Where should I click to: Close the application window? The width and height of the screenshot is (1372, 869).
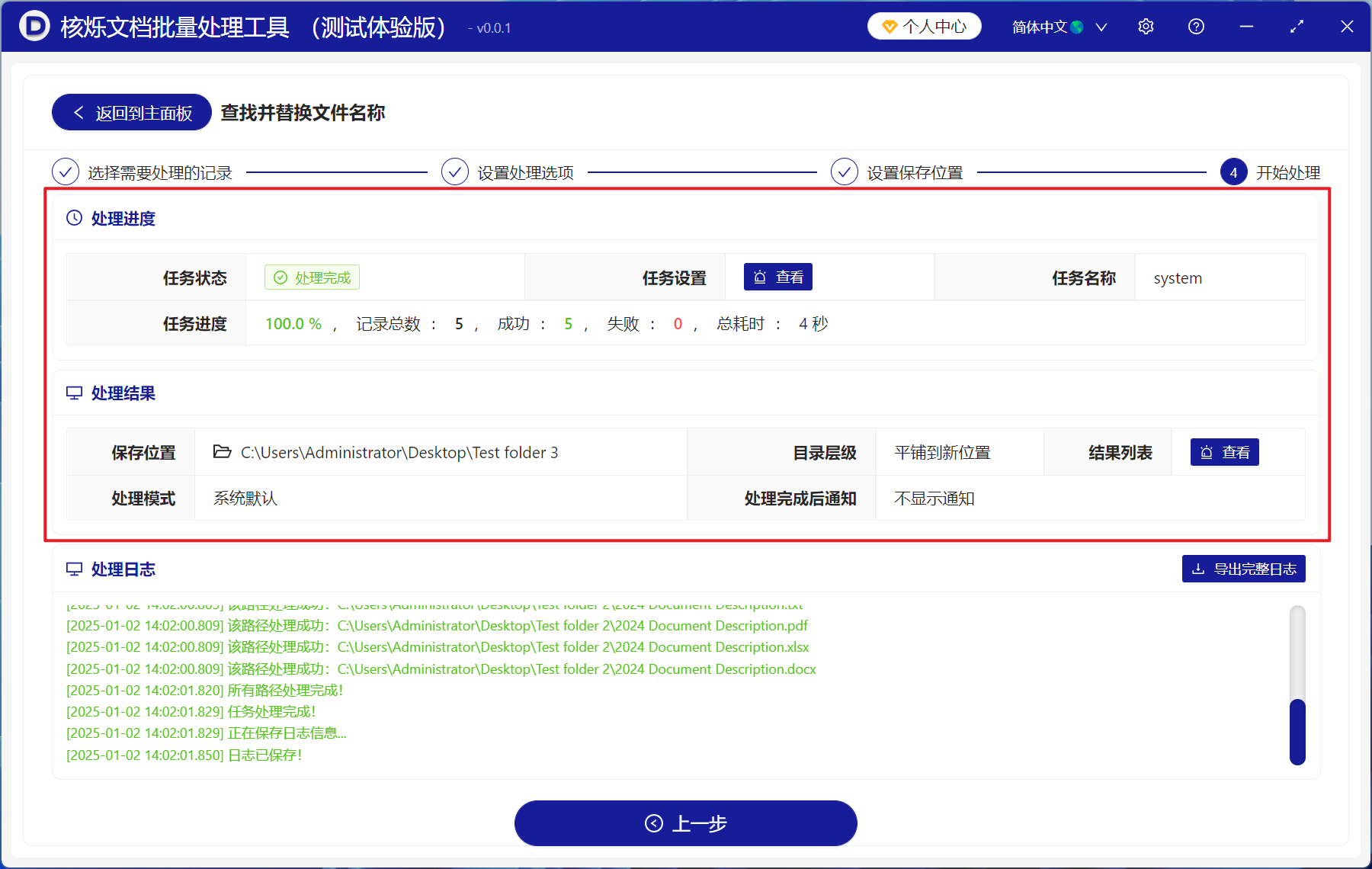[x=1347, y=27]
